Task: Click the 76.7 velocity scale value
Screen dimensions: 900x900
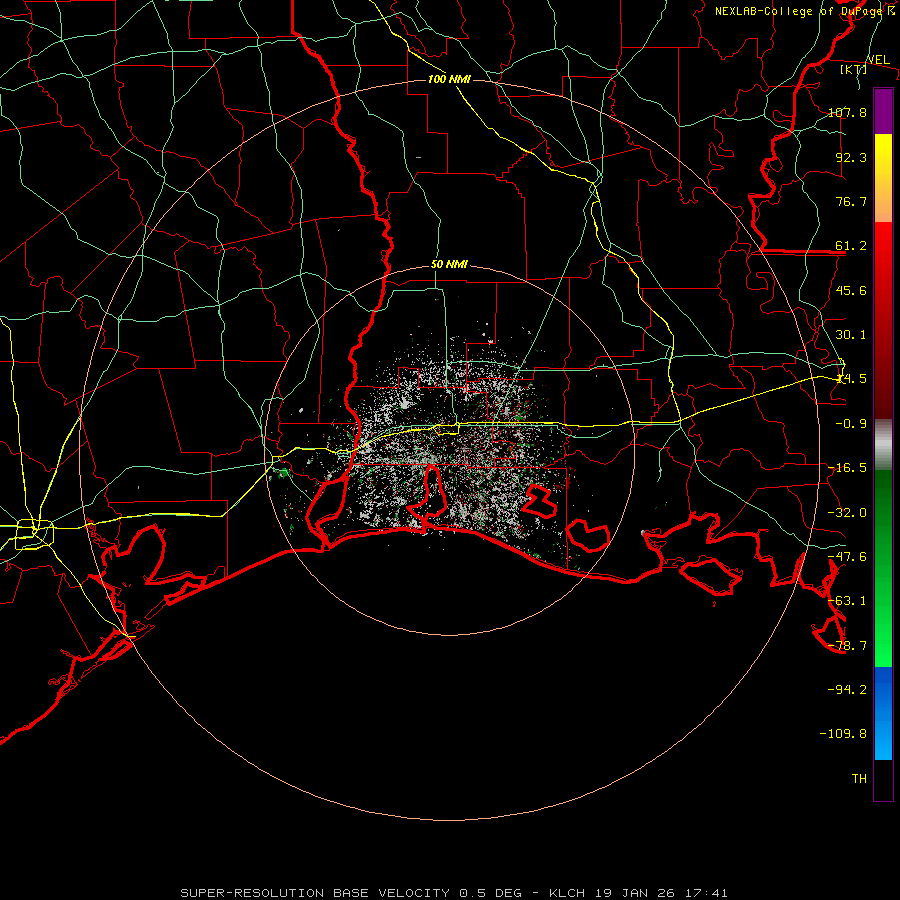Action: tap(851, 201)
